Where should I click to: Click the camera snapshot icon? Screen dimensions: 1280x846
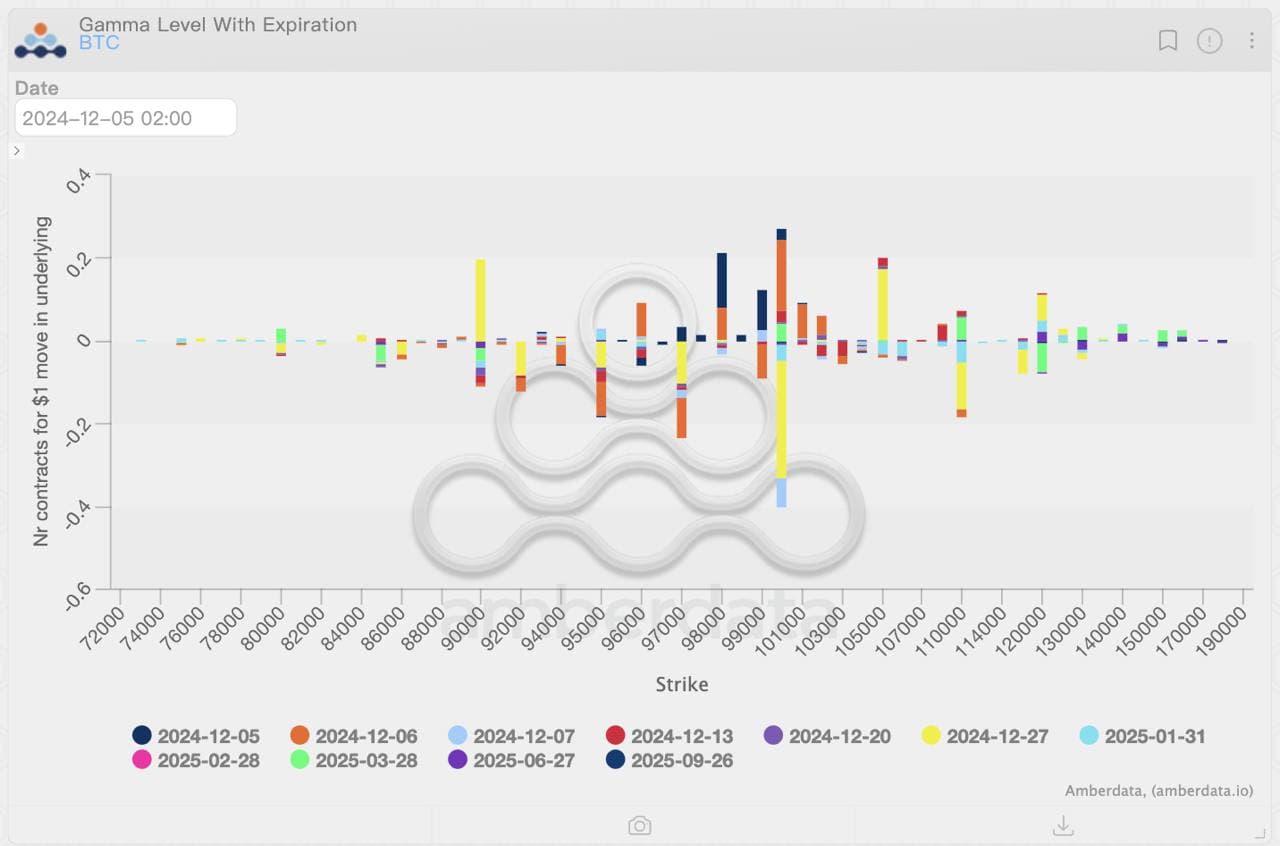coord(640,825)
